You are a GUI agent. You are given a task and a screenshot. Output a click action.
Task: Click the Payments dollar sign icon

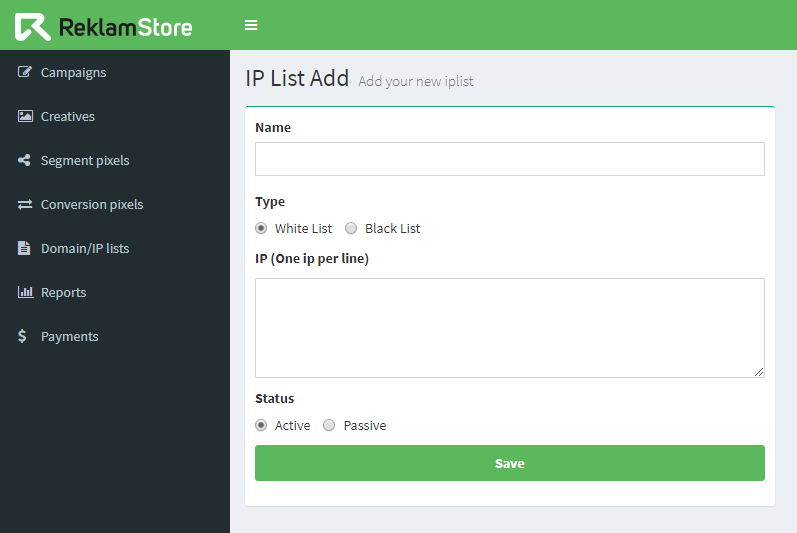[23, 336]
